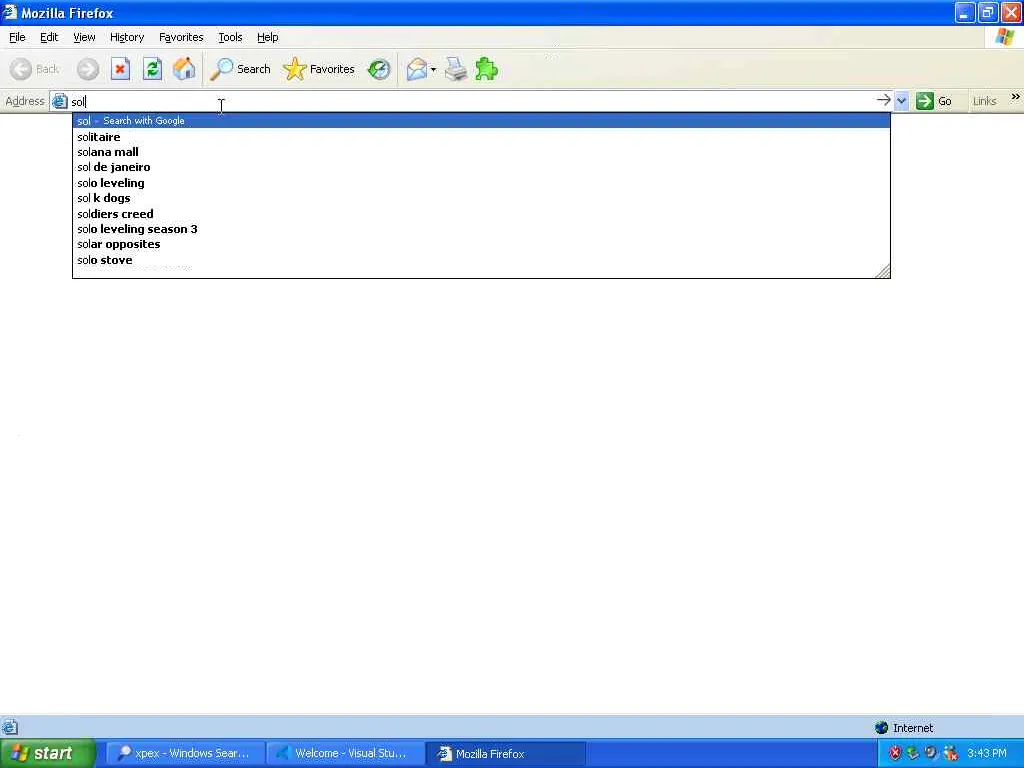Click the Mozilla Firefox taskbar button
Image resolution: width=1024 pixels, height=768 pixels.
click(505, 754)
